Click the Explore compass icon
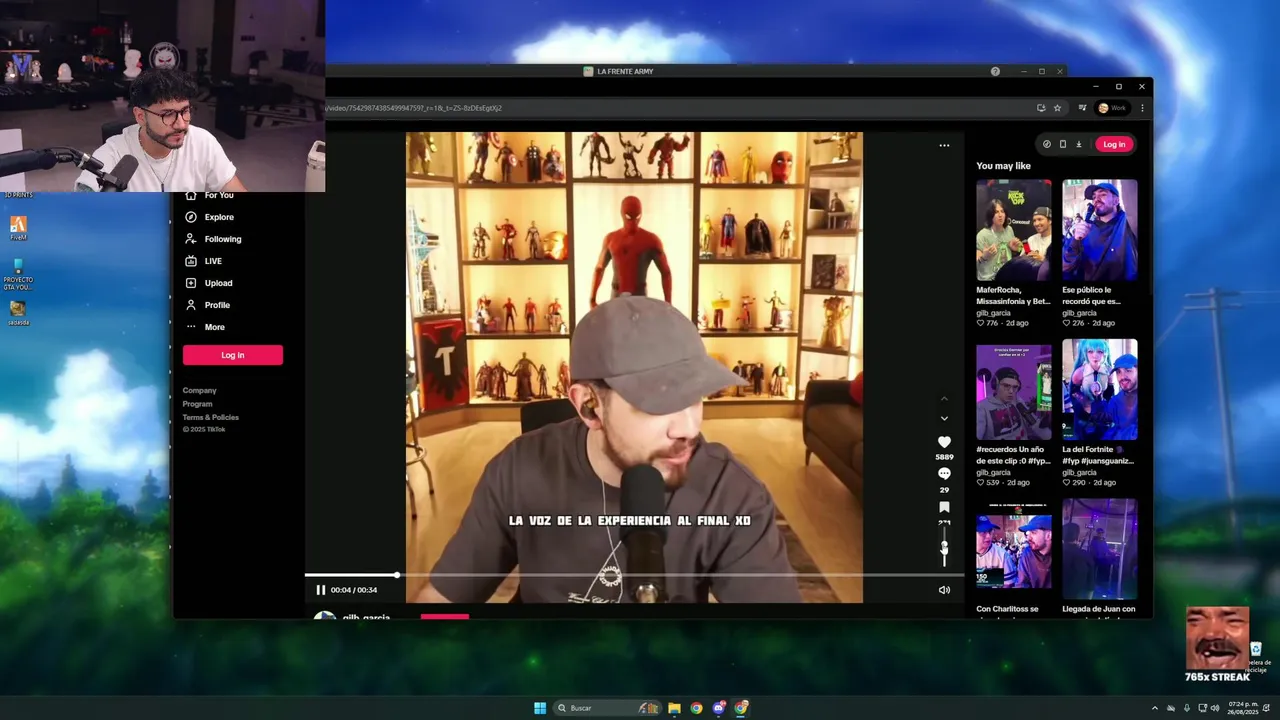 pyautogui.click(x=191, y=217)
